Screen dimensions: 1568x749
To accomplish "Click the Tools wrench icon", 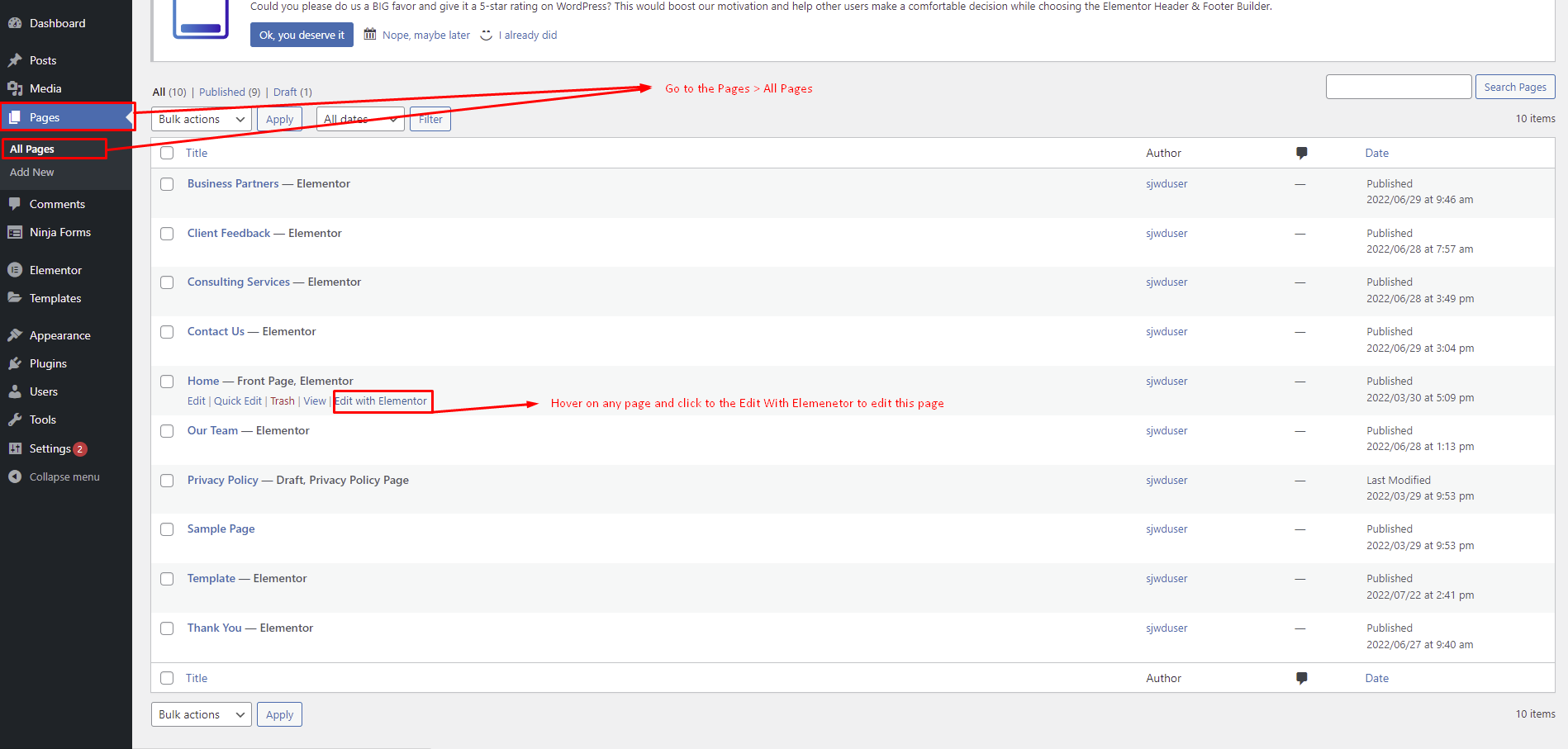I will click(15, 420).
